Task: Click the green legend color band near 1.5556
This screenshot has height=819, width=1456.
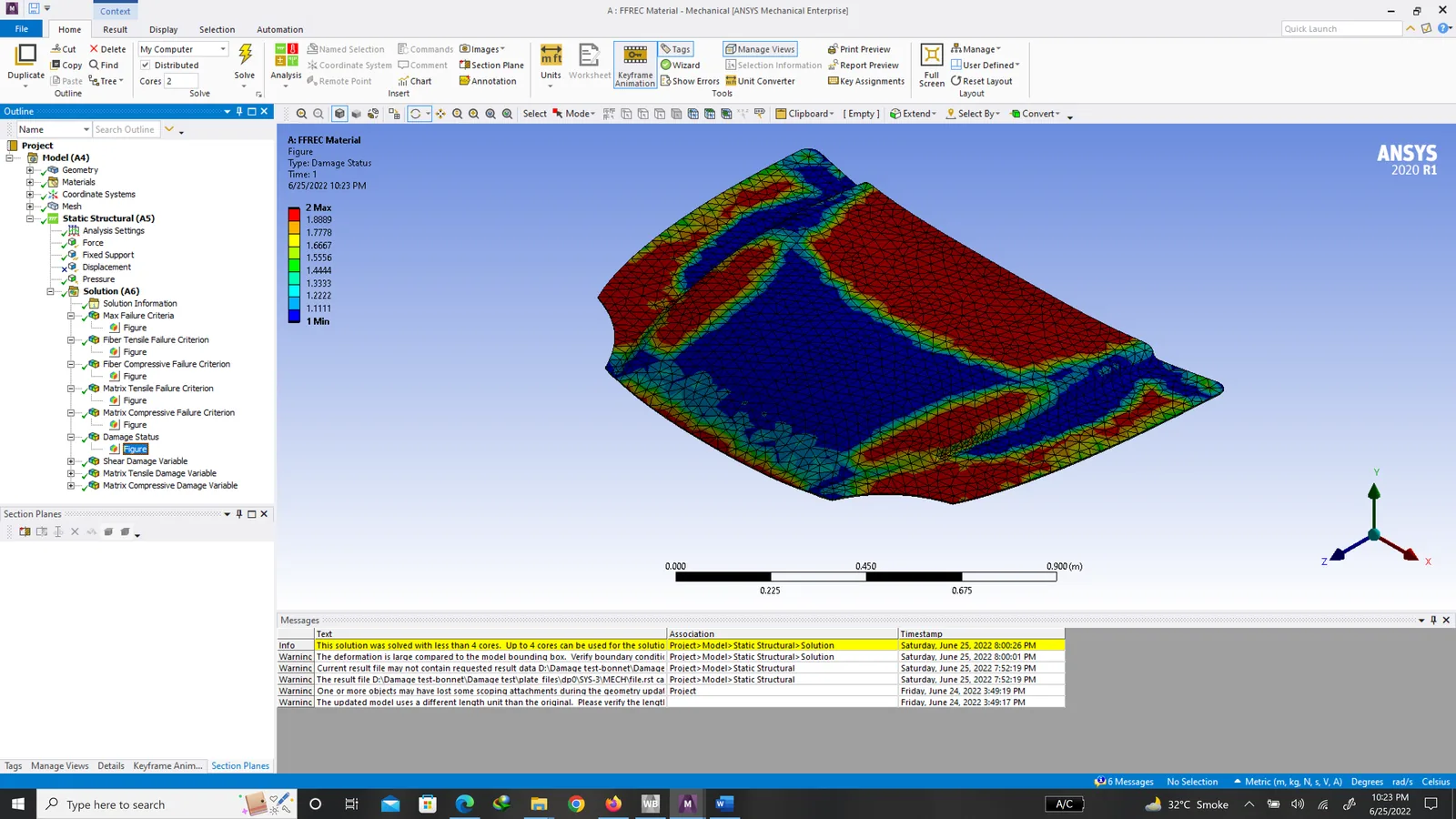Action: point(294,264)
